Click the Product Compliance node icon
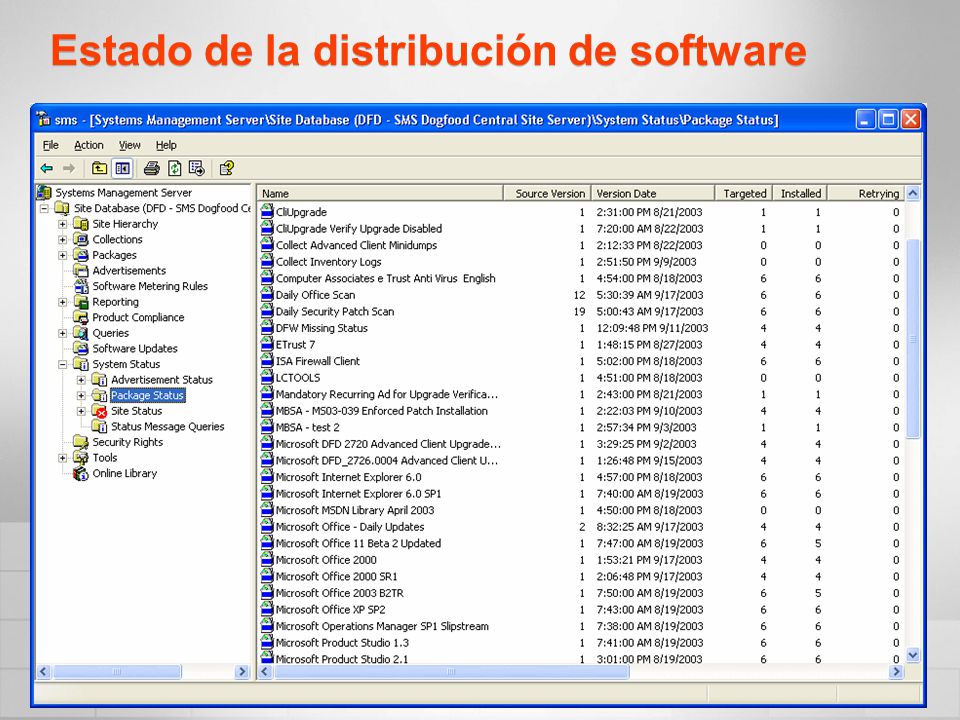The height and width of the screenshot is (720, 960). [81, 317]
